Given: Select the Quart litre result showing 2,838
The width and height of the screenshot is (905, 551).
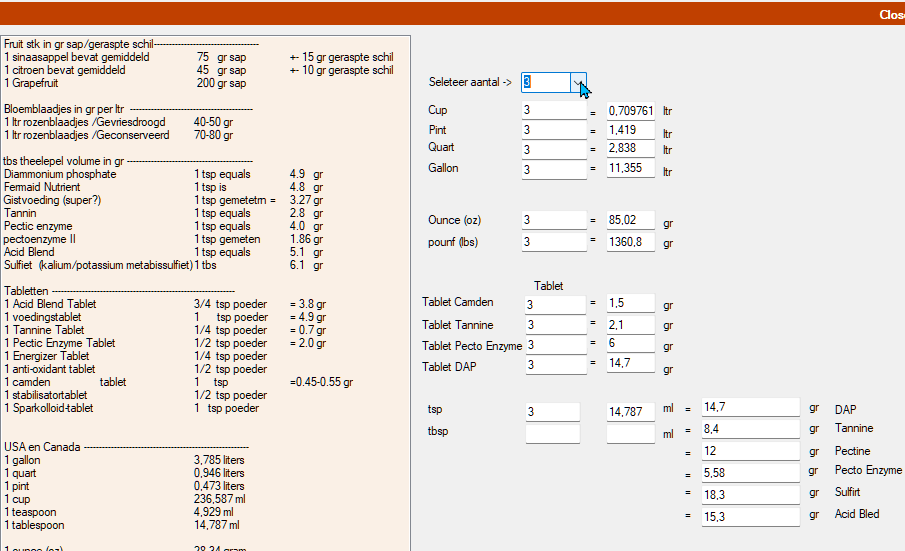Looking at the screenshot, I should (630, 149).
